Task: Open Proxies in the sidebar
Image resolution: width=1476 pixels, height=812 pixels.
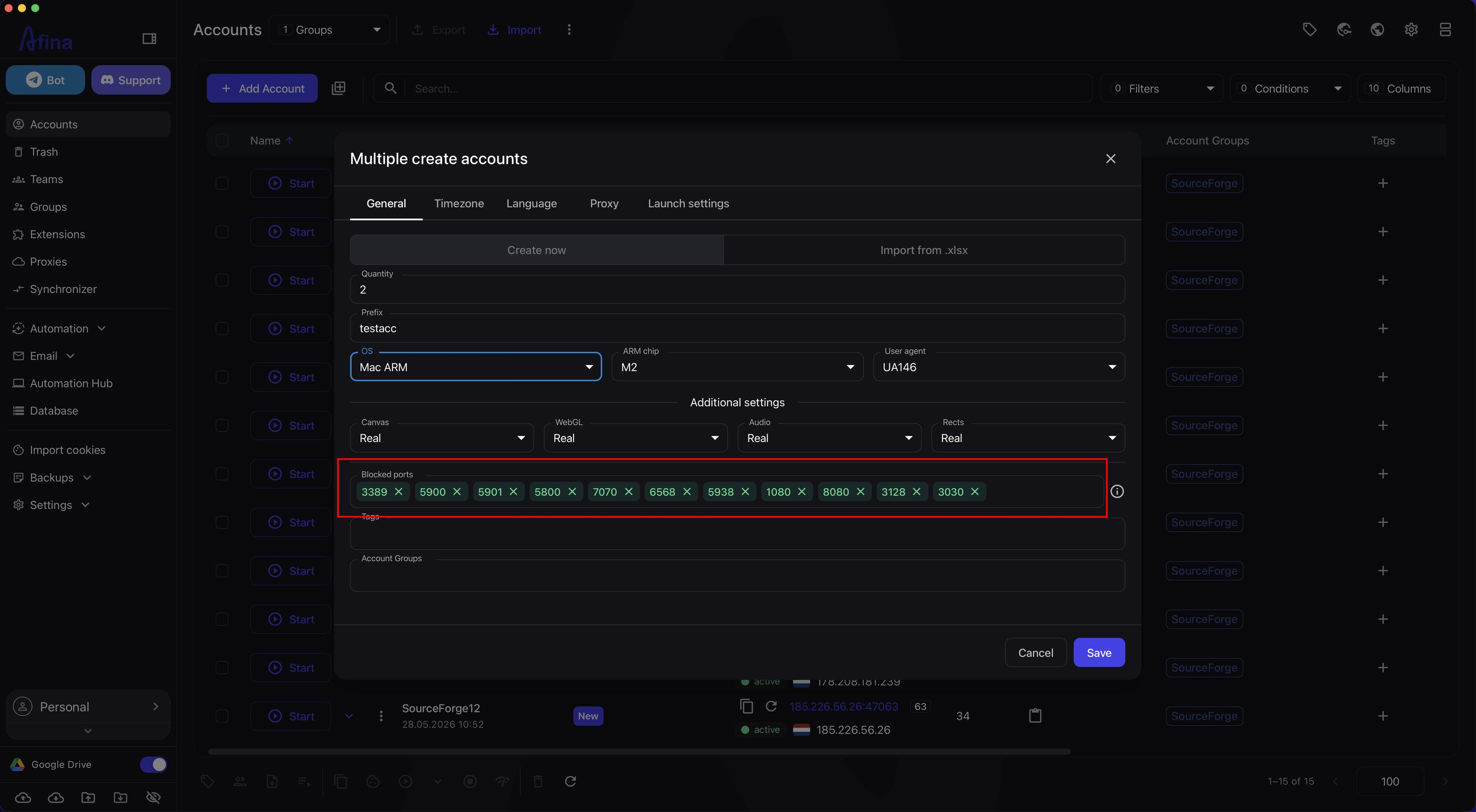Action: [88, 261]
